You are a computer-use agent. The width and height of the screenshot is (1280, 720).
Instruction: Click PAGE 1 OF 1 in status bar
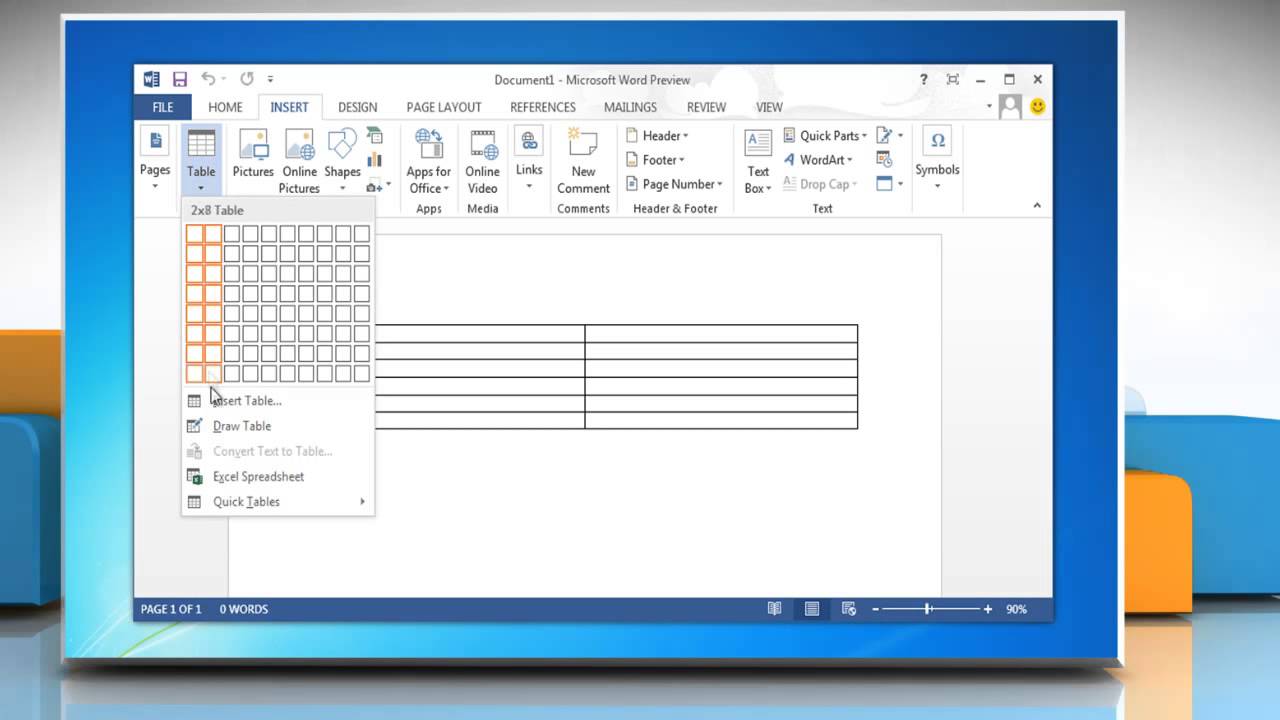(x=171, y=609)
